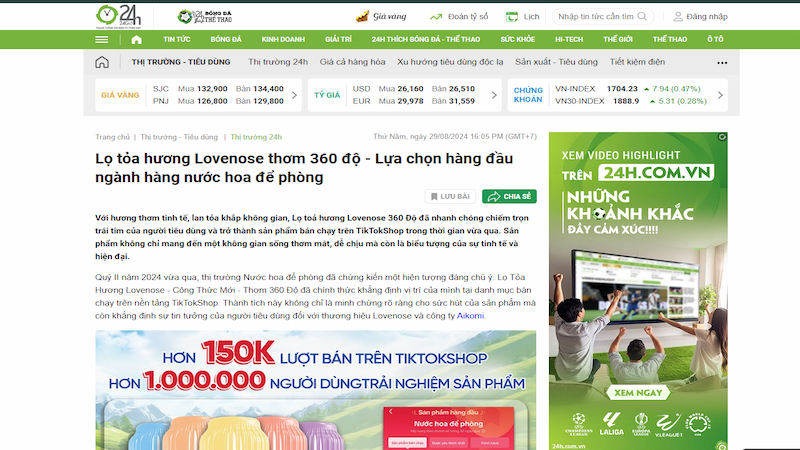
Task: Open the SỨC KHỎE menu
Action: tap(517, 39)
